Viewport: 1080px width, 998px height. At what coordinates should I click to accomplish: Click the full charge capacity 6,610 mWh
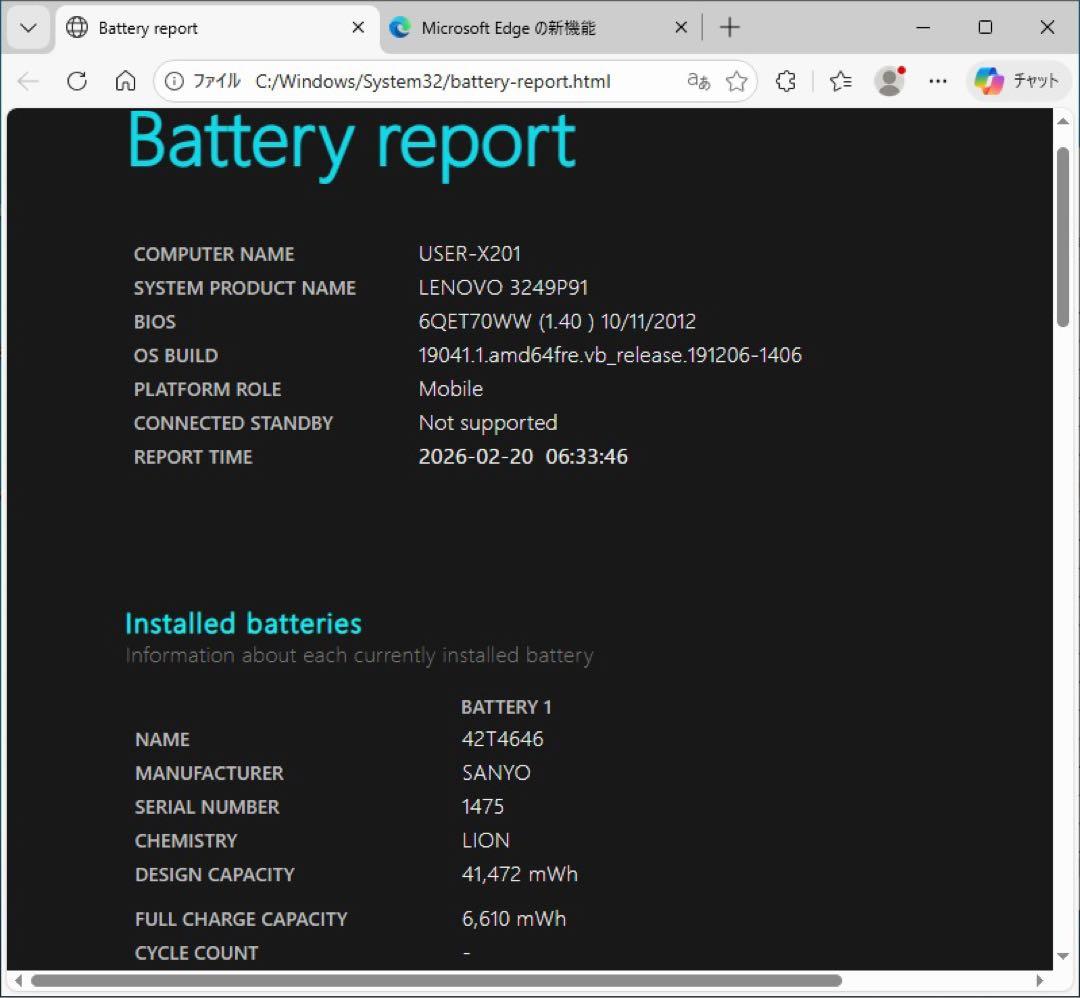click(514, 919)
